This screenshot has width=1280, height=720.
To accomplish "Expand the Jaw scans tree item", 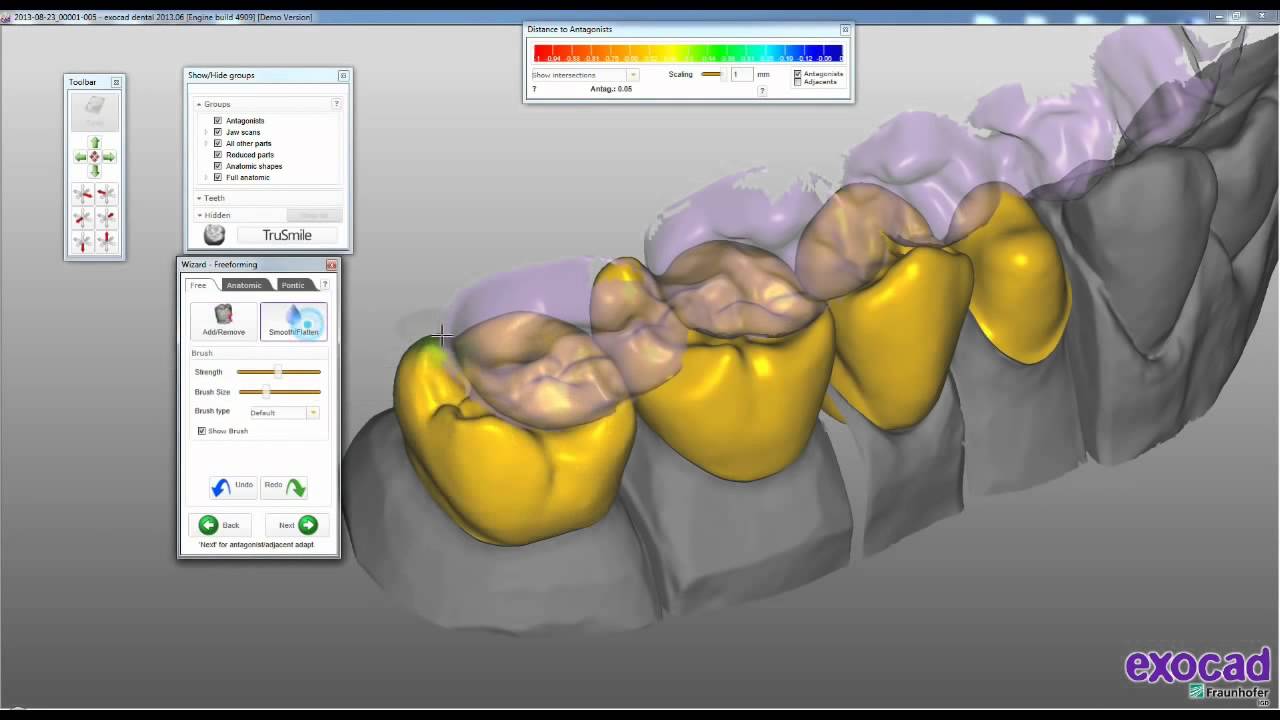I will coord(206,132).
